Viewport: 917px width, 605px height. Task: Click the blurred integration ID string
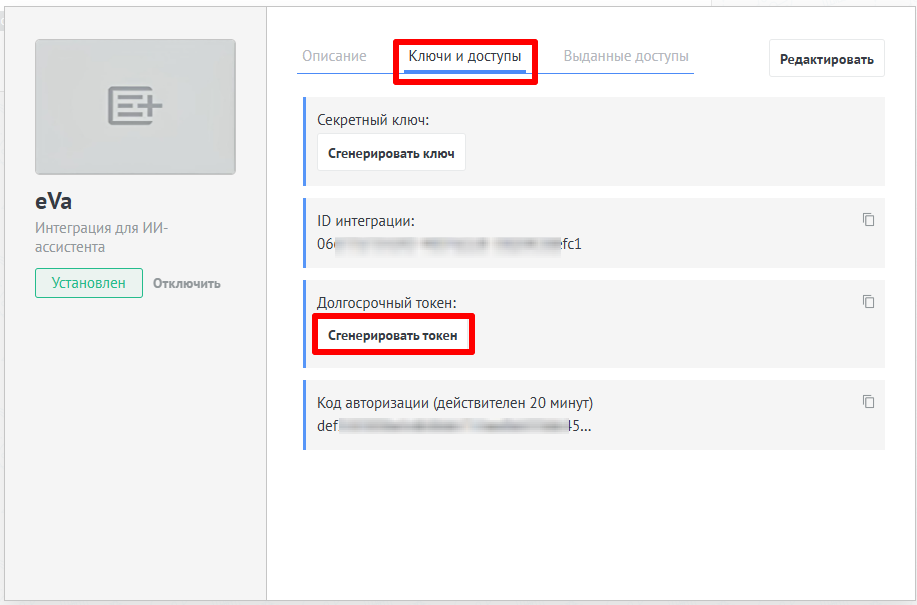[x=449, y=243]
